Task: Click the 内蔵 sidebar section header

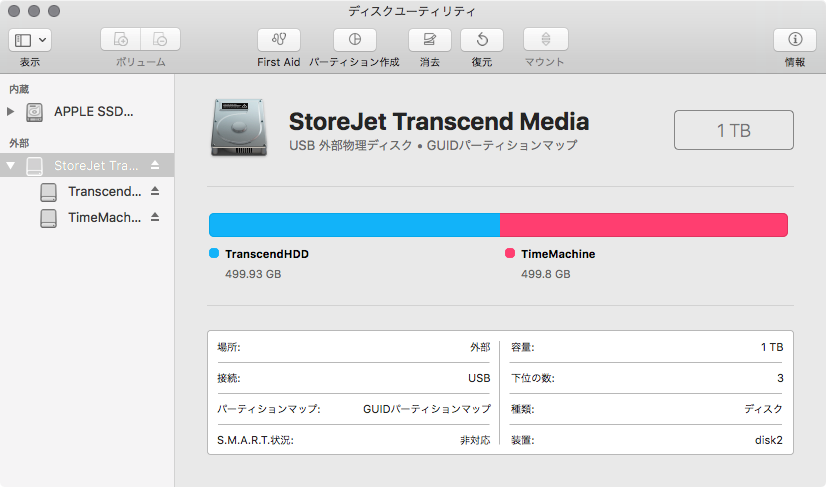Action: coord(19,90)
